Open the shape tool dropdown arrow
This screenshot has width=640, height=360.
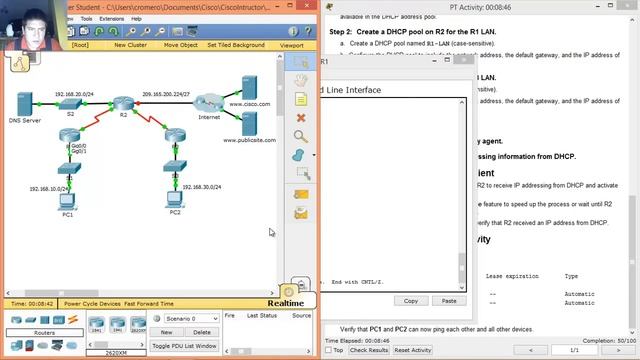pyautogui.click(x=313, y=155)
